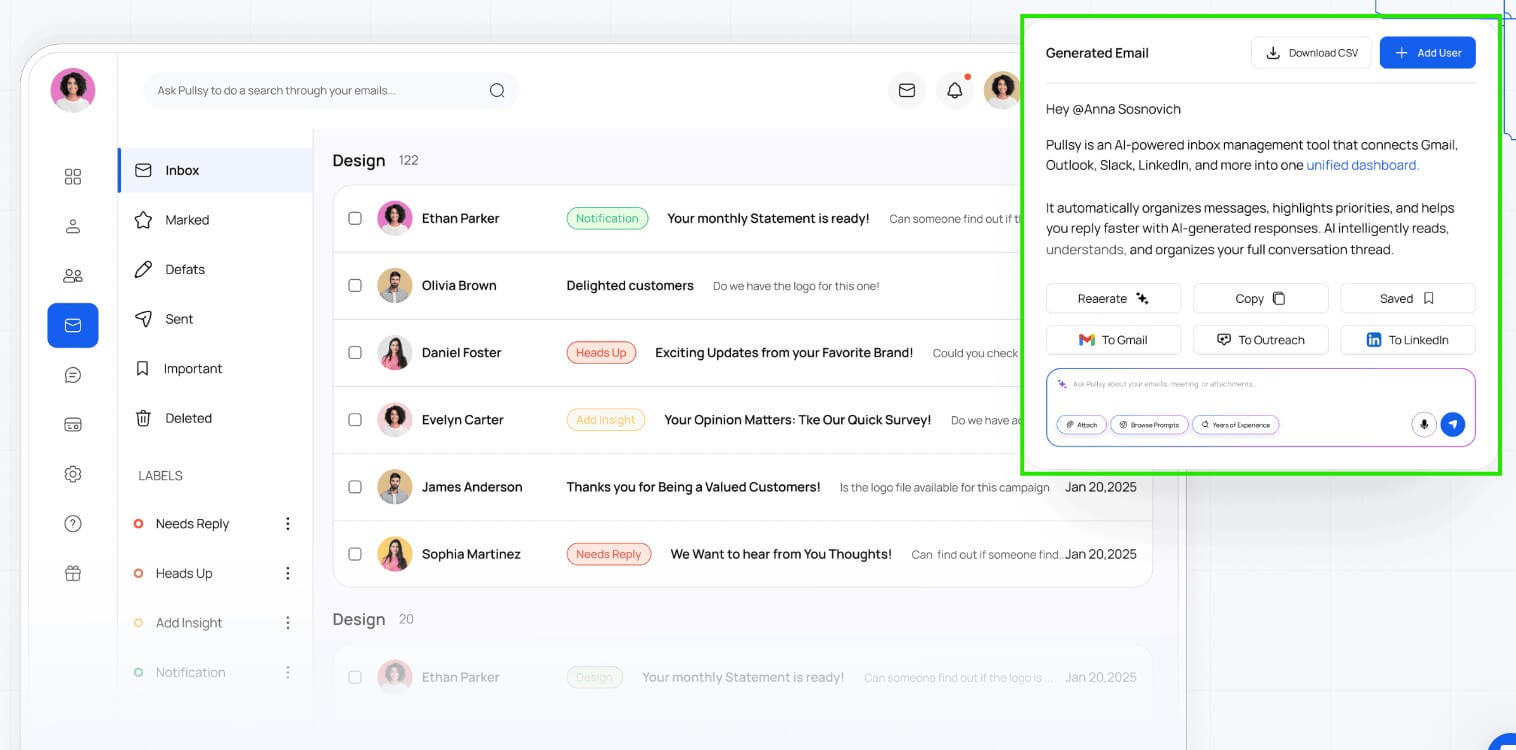Open the single-user contacts icon in left rail

point(73,226)
